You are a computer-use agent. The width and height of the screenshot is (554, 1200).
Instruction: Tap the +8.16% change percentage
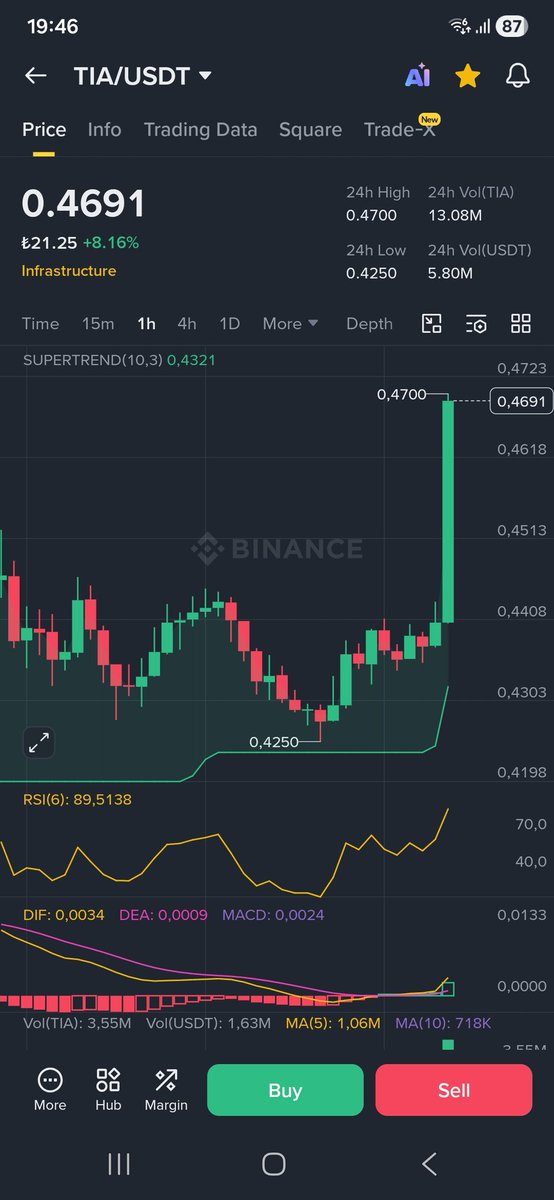(111, 243)
